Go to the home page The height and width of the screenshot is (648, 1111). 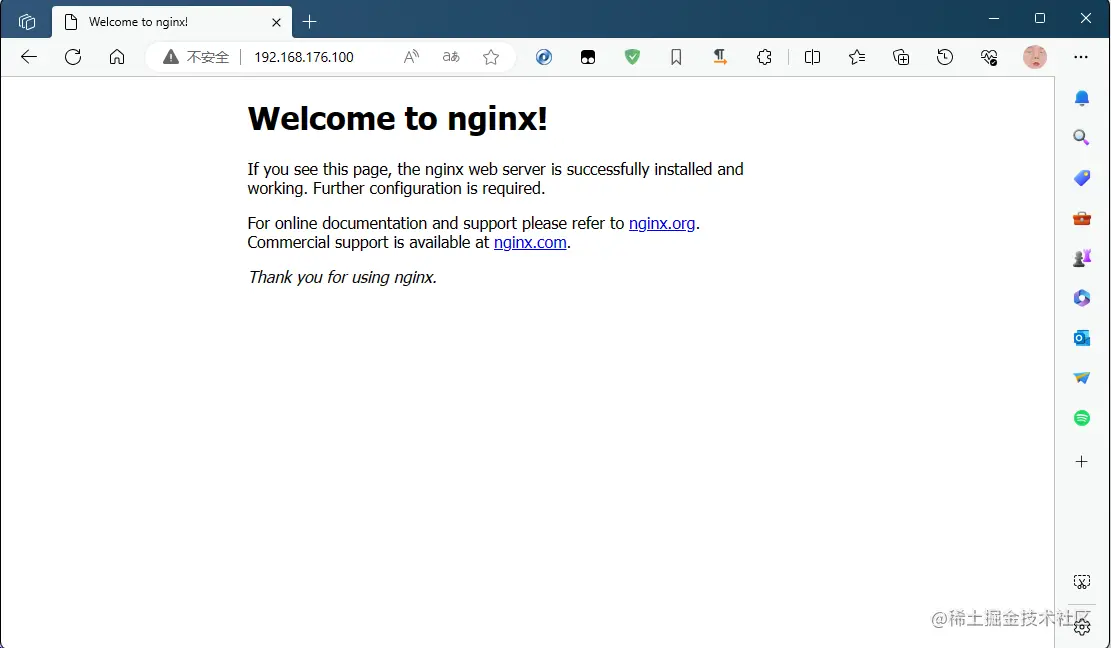[117, 57]
